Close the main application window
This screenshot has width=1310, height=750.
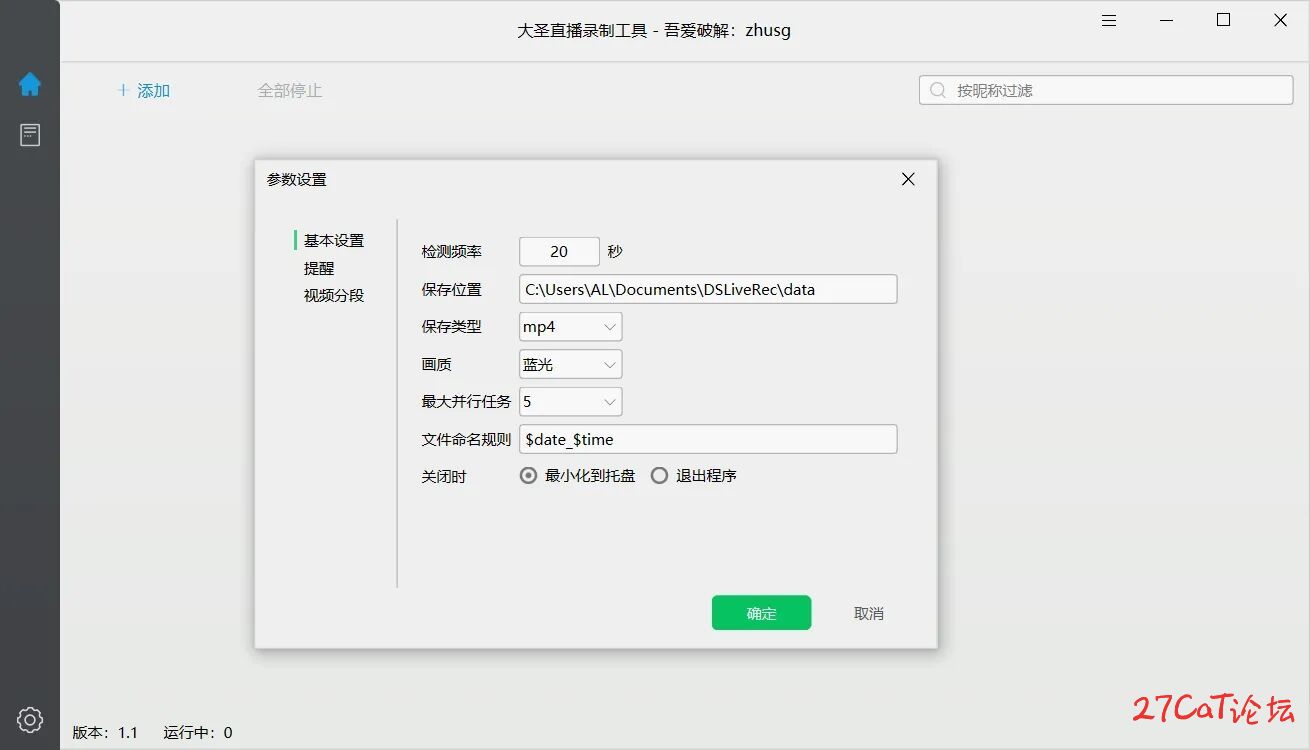pos(1280,20)
